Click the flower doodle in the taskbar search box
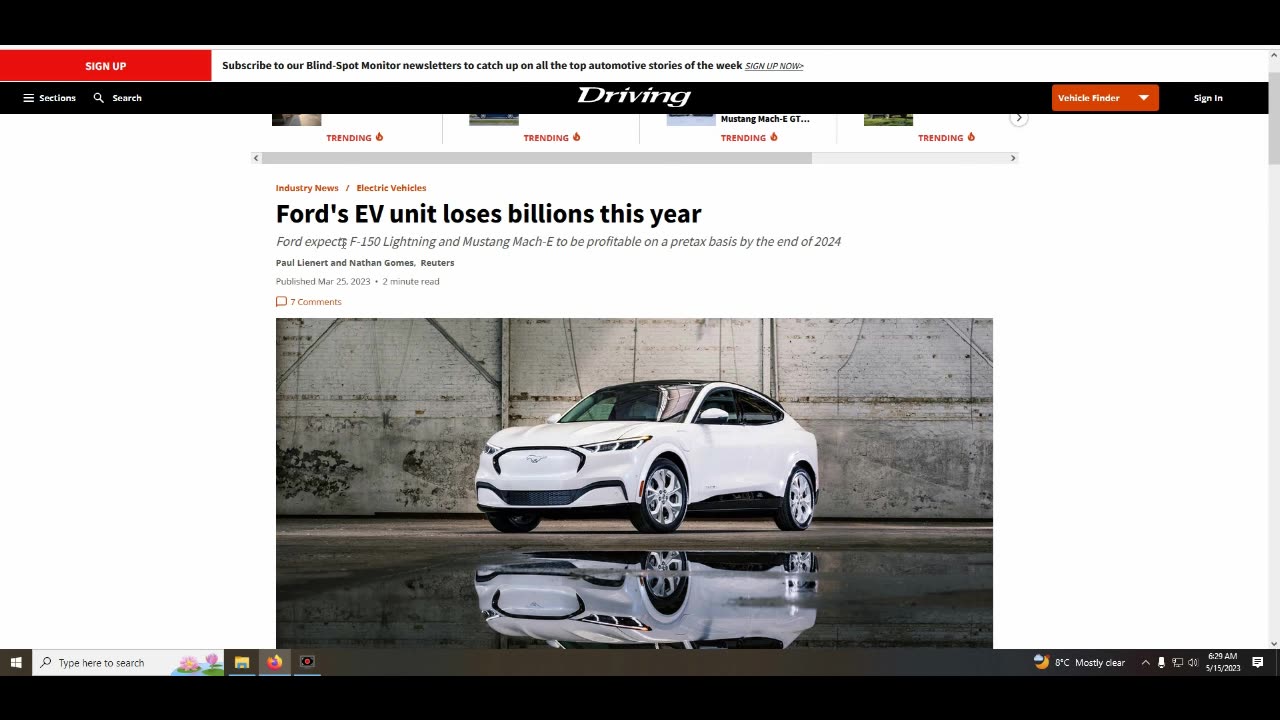 [199, 662]
